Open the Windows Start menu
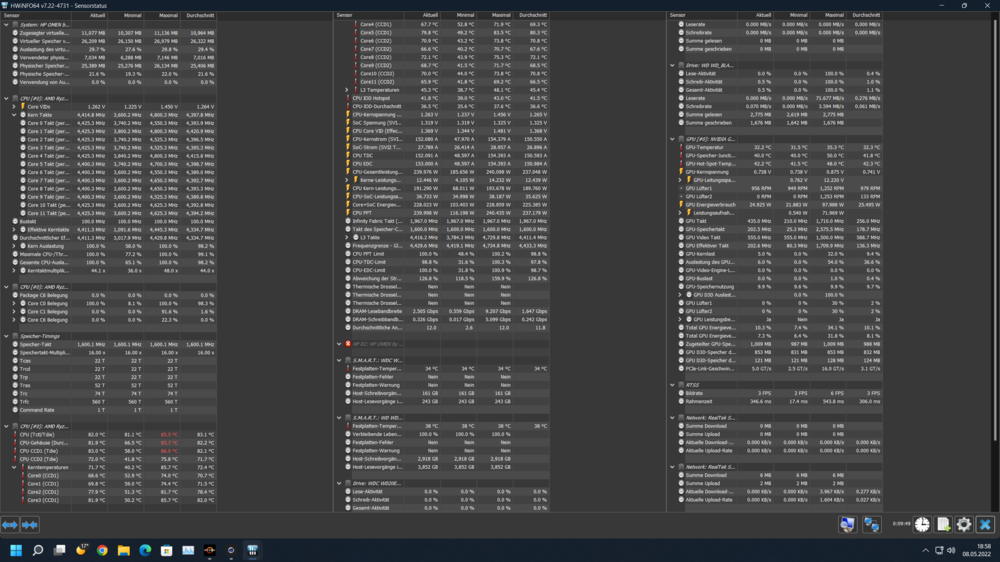 tap(16, 550)
